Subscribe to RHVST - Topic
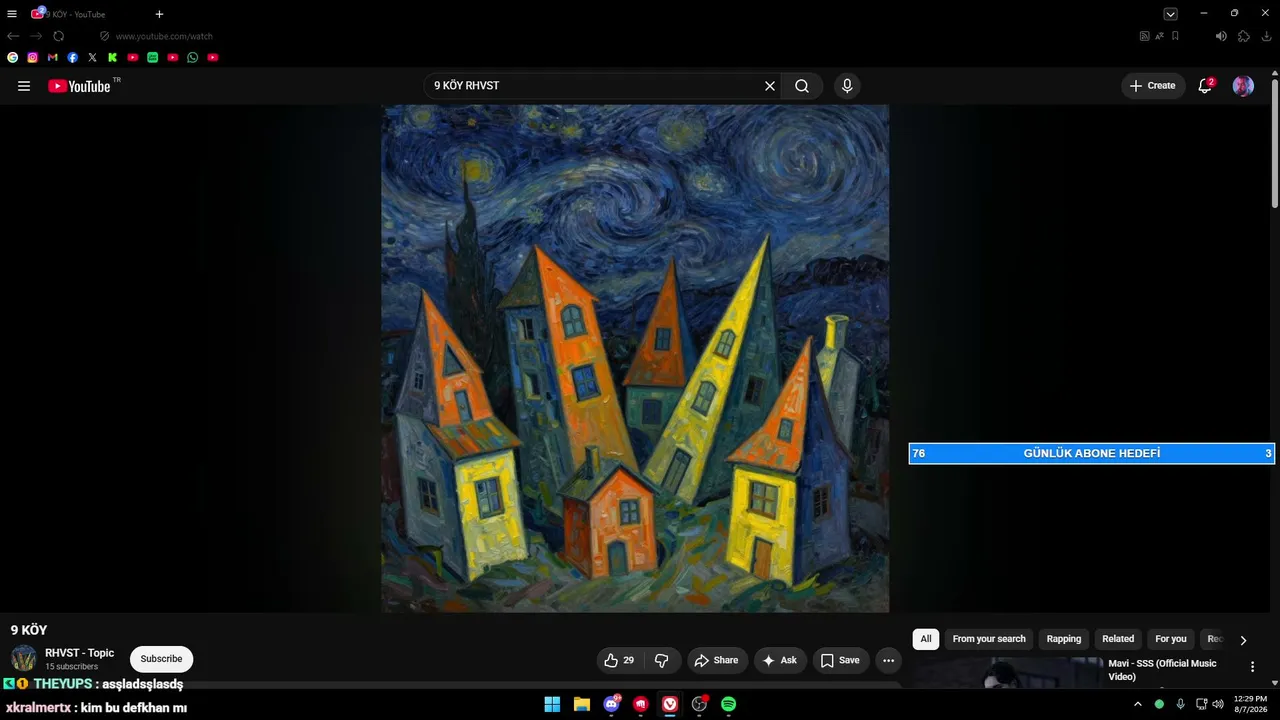The image size is (1280, 720). point(161,659)
